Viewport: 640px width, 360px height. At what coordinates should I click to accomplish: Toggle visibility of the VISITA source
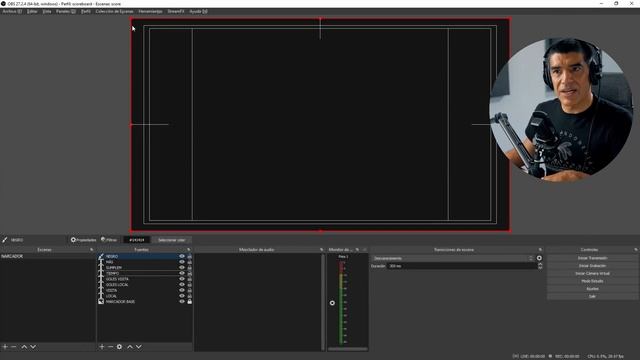(182, 290)
